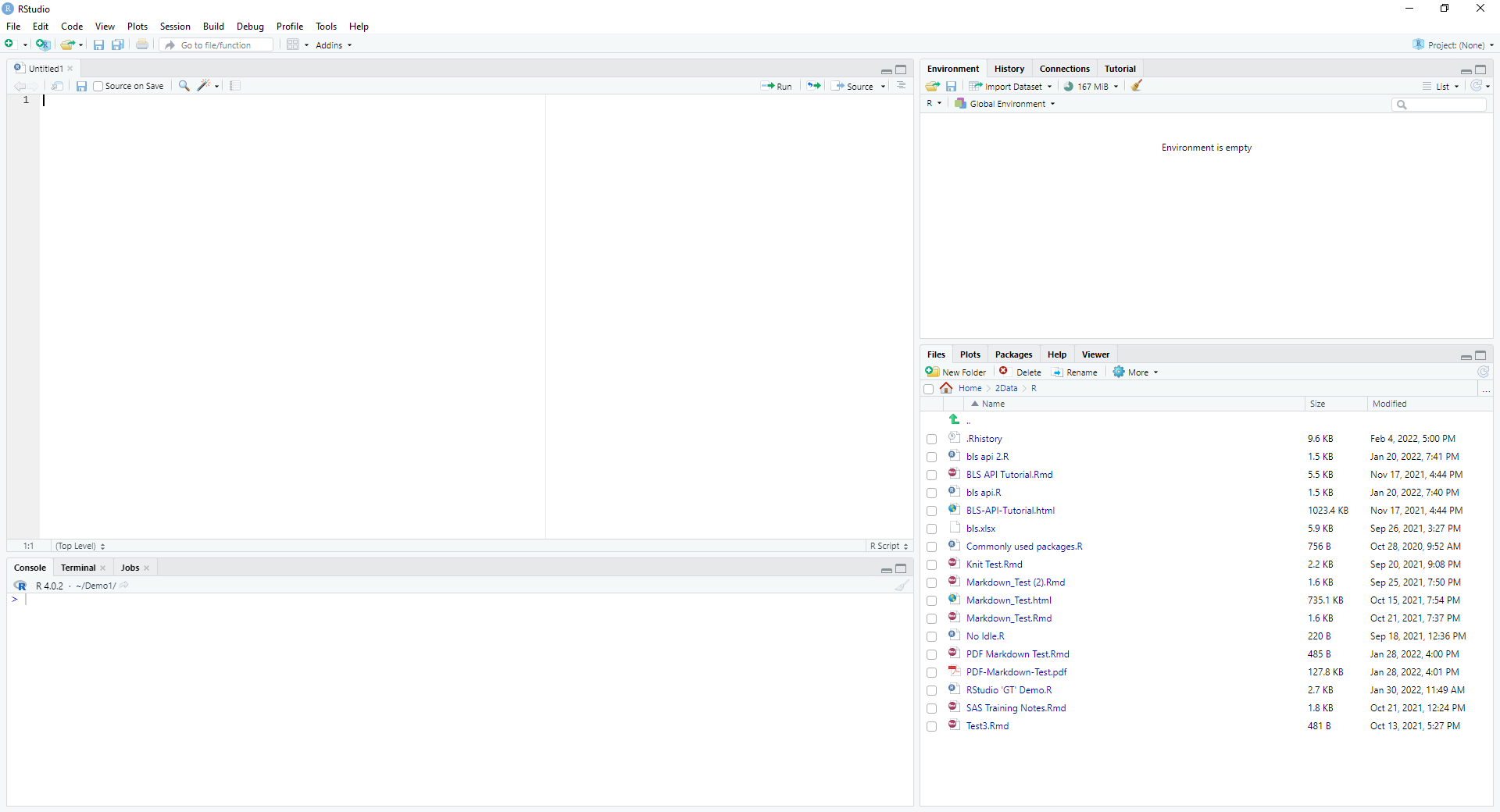The image size is (1500, 812).
Task: Click the clear console broom icon
Action: point(902,586)
